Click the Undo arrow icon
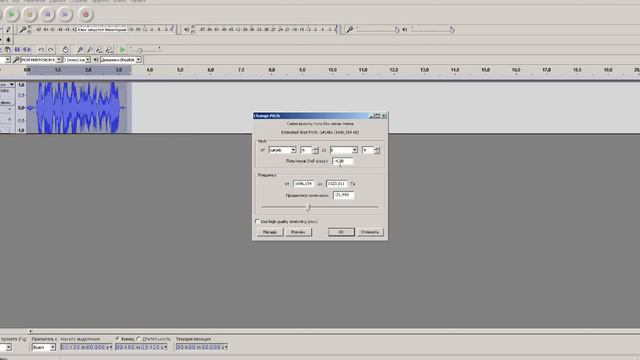The height and width of the screenshot is (360, 640). point(41,50)
